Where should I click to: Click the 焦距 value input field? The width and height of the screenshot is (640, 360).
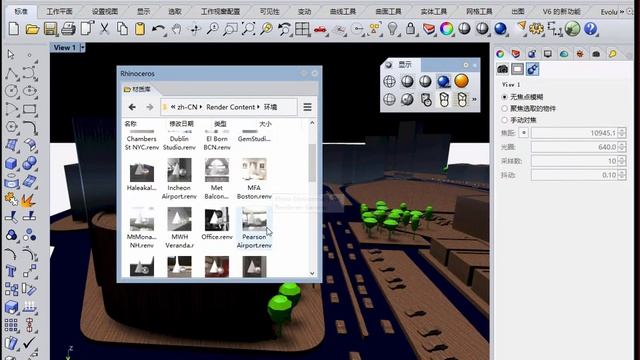point(574,133)
